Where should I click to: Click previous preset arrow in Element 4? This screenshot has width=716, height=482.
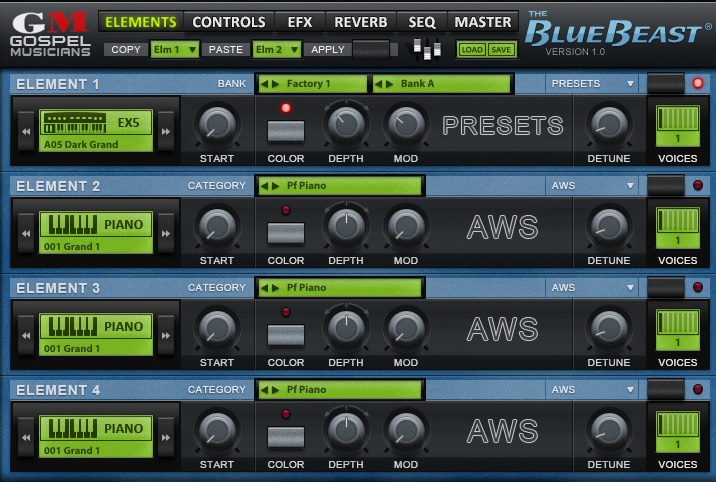coord(26,437)
